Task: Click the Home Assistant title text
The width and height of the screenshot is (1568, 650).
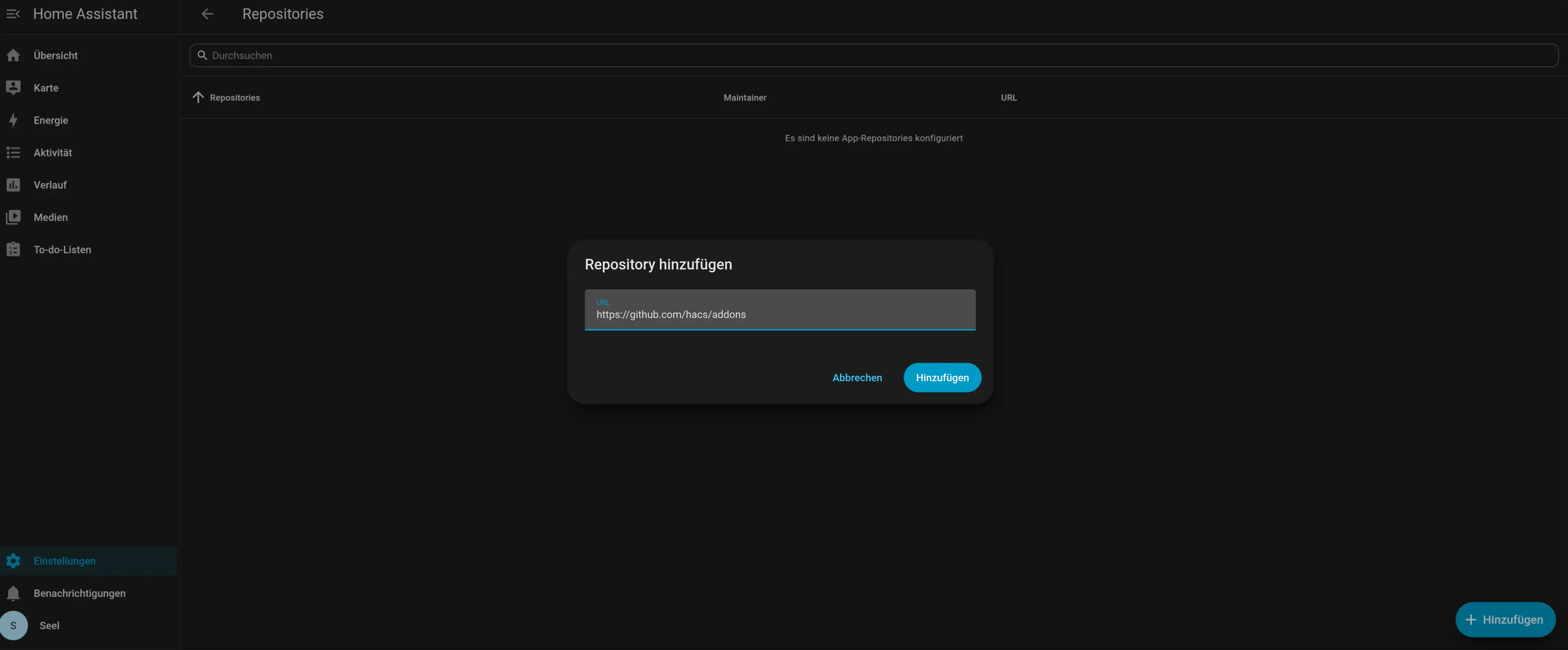Action: (x=85, y=13)
